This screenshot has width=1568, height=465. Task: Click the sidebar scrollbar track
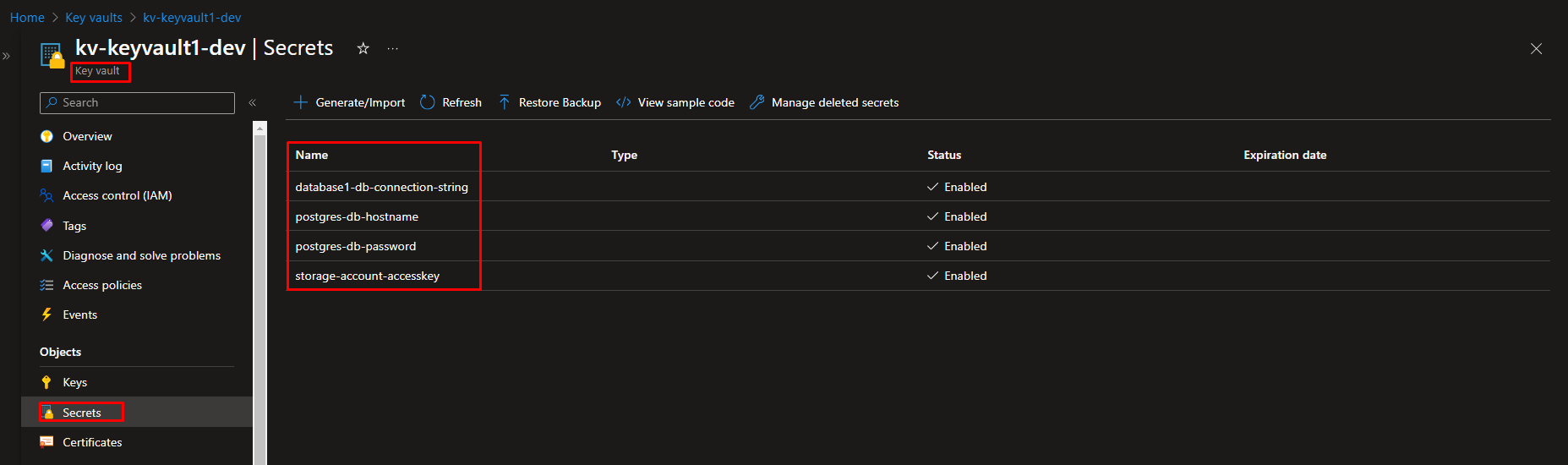[x=260, y=300]
